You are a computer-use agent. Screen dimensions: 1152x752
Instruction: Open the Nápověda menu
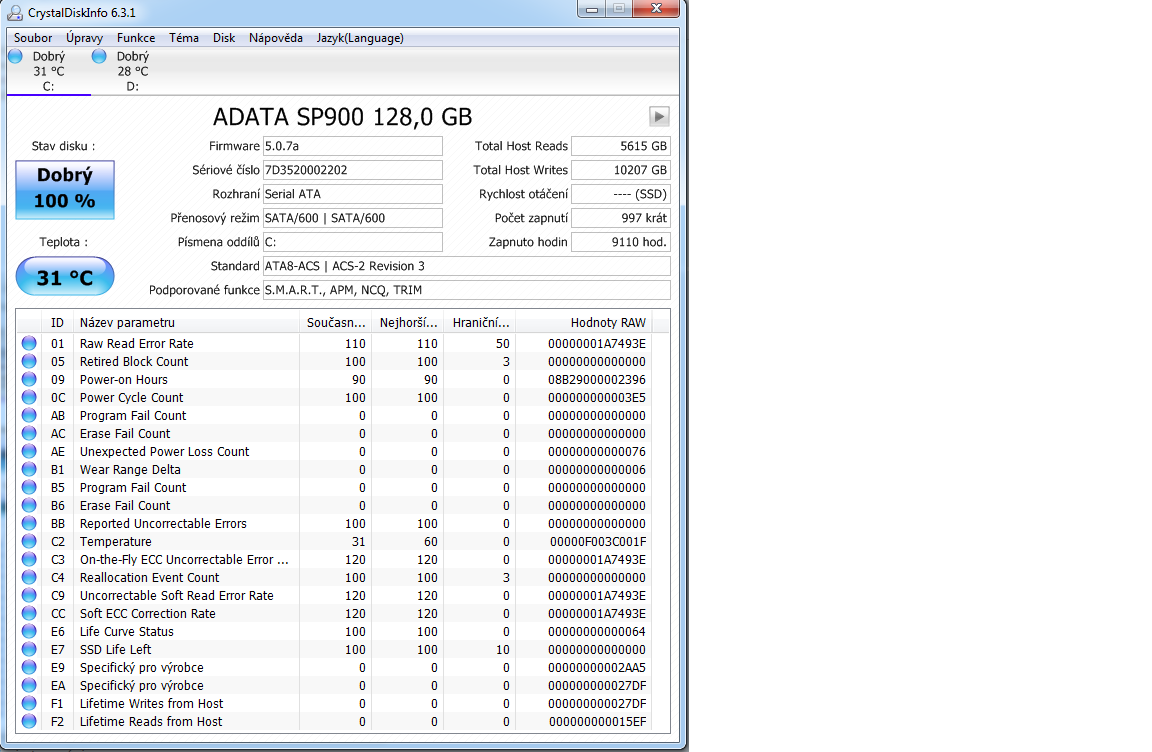tap(276, 38)
